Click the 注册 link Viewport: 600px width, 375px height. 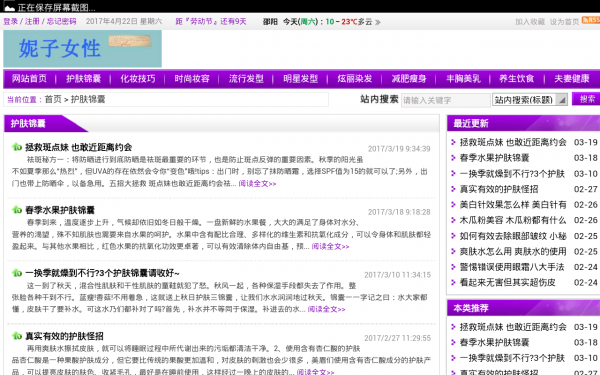click(x=32, y=21)
